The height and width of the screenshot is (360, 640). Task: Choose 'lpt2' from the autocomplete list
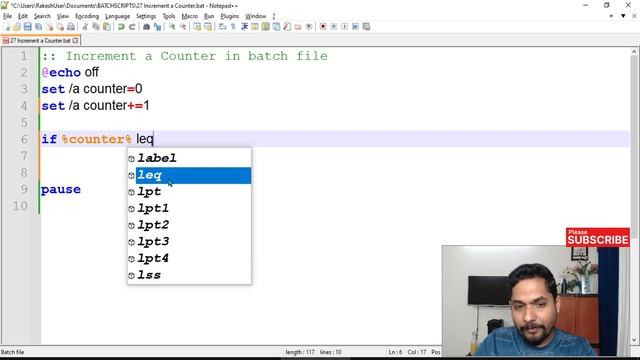[189, 225]
